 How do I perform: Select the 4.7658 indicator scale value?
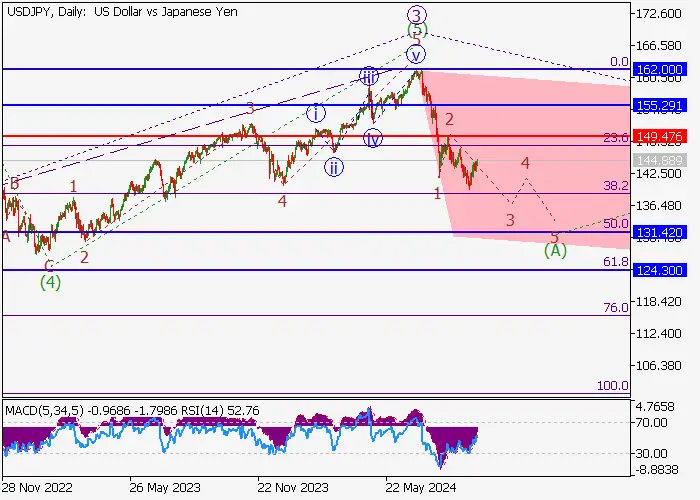click(x=655, y=407)
